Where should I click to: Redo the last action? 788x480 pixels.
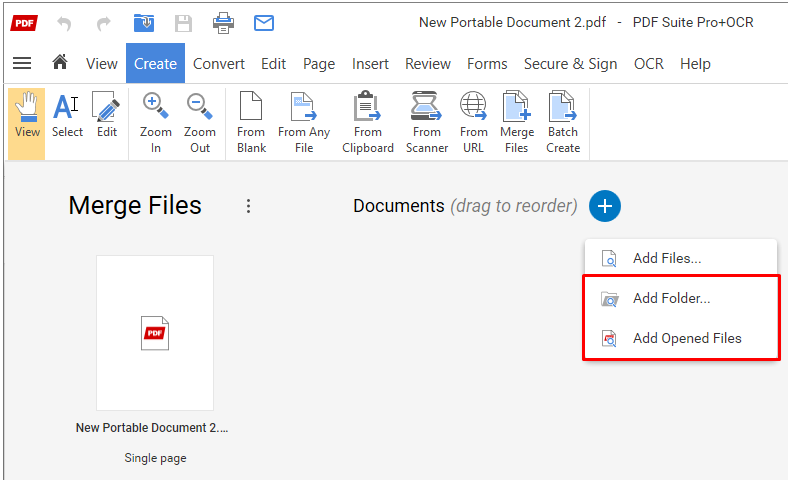click(x=104, y=23)
